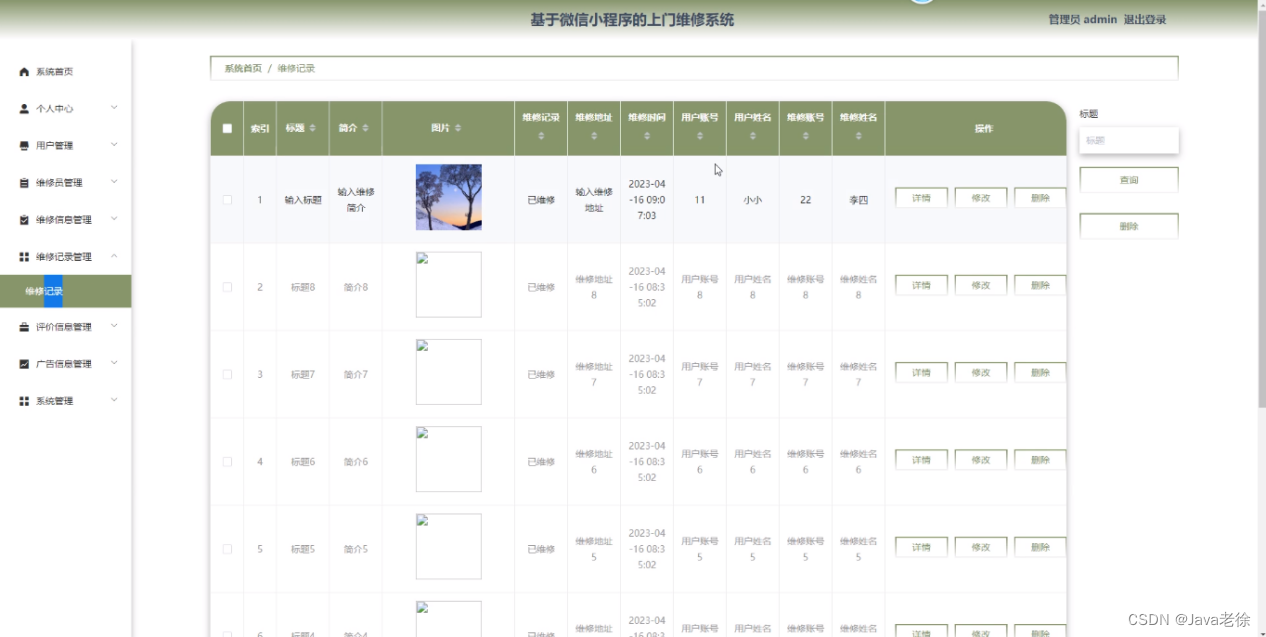
Task: Expand the 评价信息管理 menu chevron
Action: 114,326
